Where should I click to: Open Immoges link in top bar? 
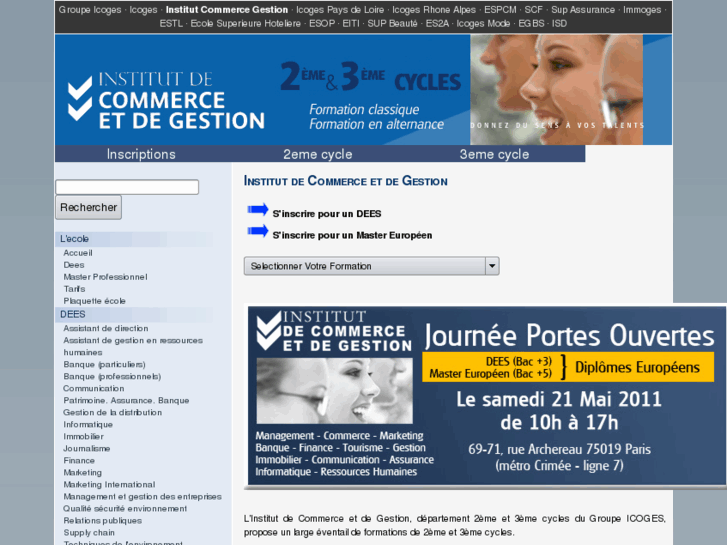(642, 10)
